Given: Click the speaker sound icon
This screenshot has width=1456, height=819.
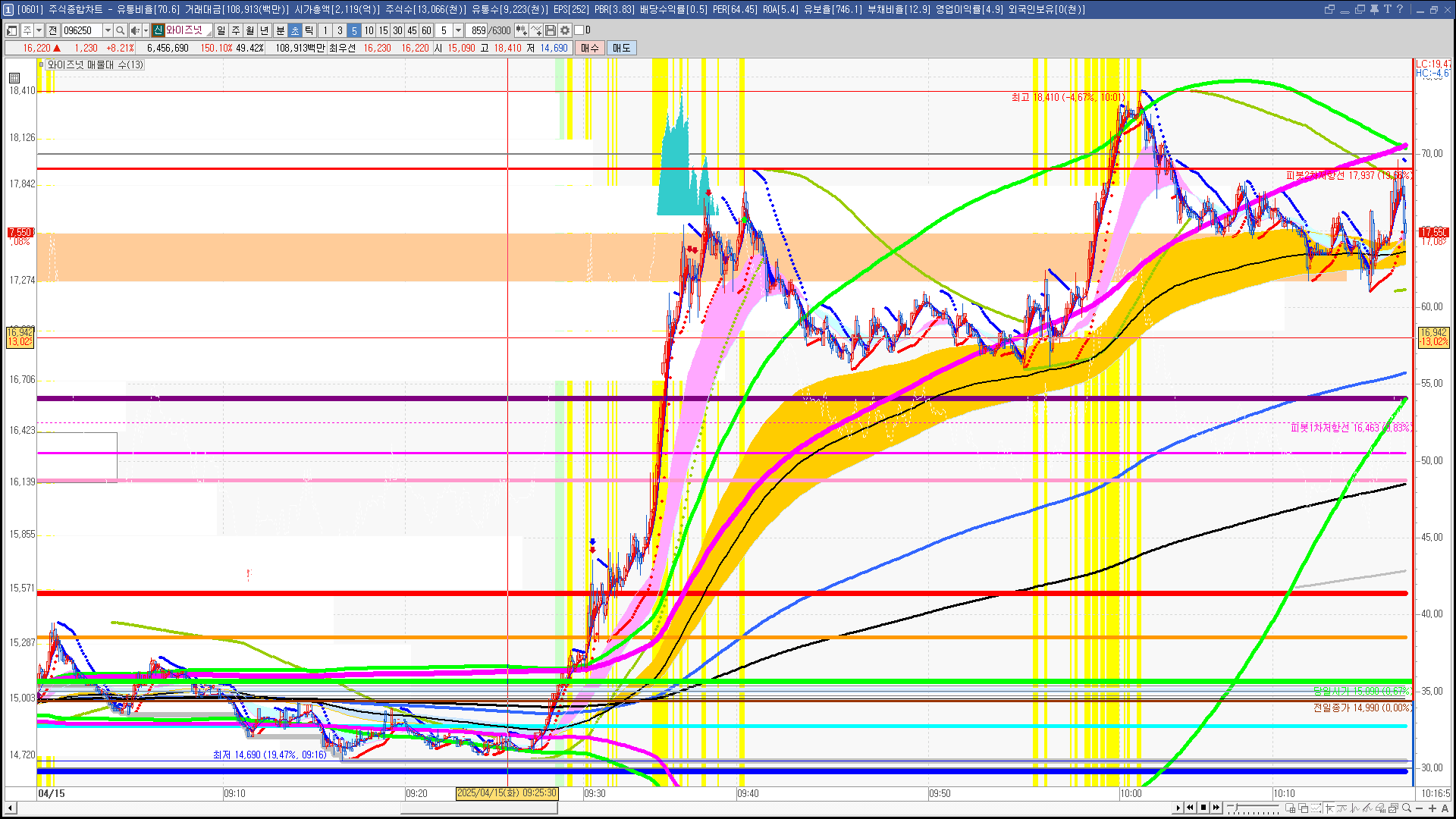Looking at the screenshot, I should (134, 30).
